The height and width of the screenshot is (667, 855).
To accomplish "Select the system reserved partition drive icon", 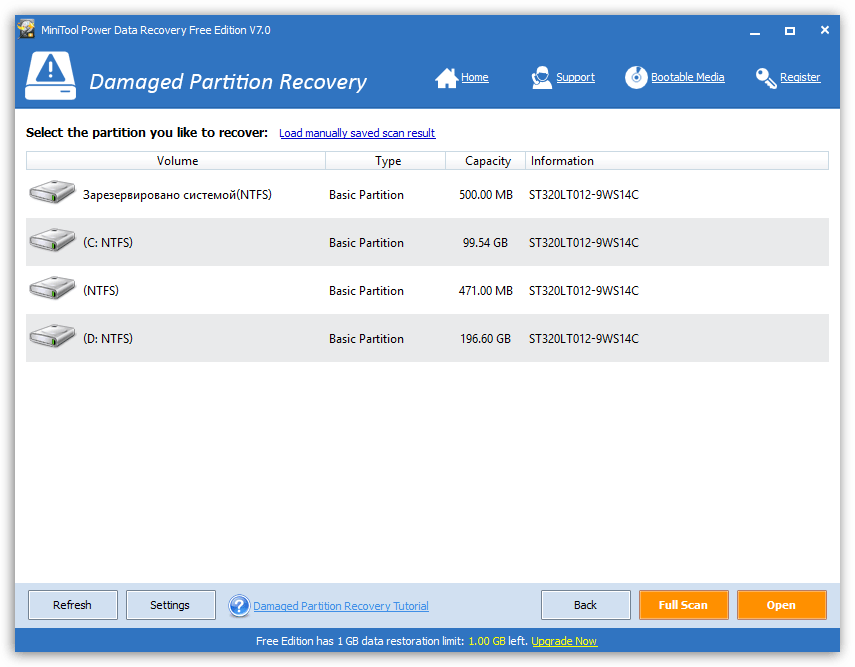I will click(x=52, y=194).
